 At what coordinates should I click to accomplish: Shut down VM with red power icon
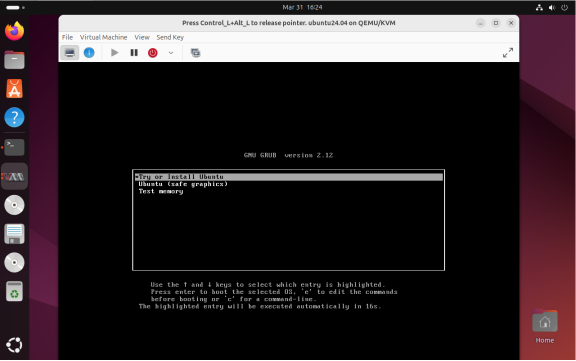coord(153,53)
